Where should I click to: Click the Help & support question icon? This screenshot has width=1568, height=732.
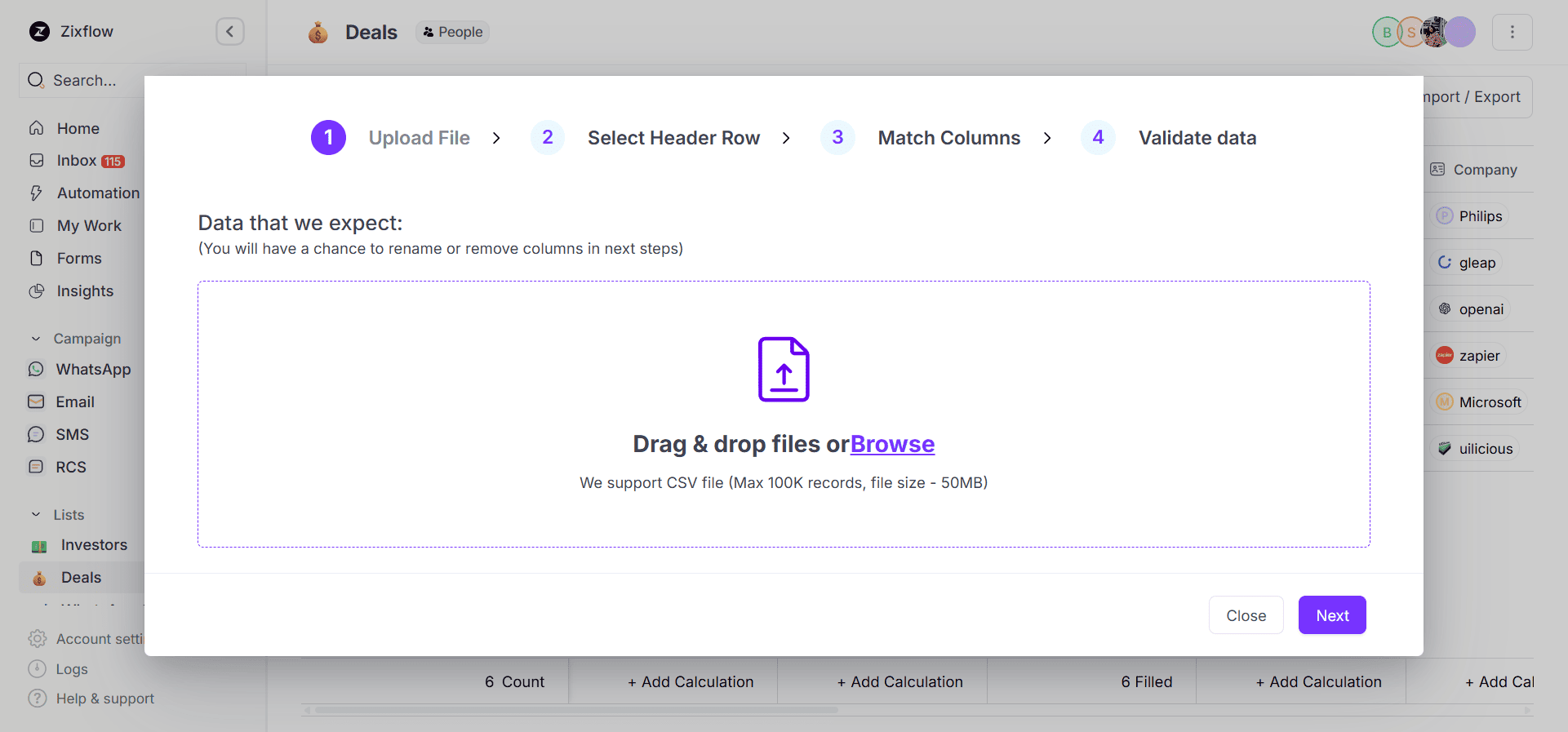tap(38, 699)
